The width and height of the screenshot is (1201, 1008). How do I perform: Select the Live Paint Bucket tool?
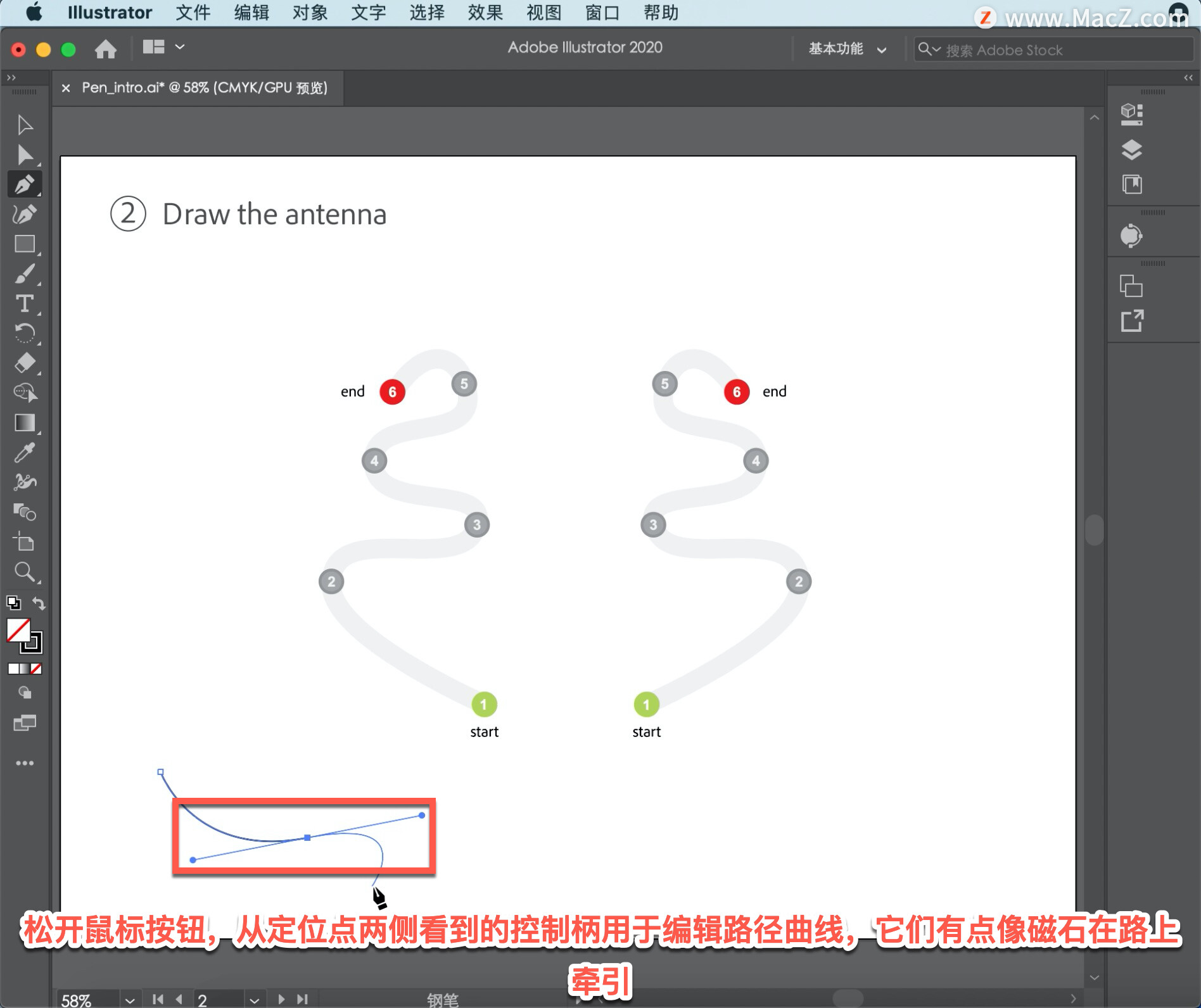(x=25, y=512)
